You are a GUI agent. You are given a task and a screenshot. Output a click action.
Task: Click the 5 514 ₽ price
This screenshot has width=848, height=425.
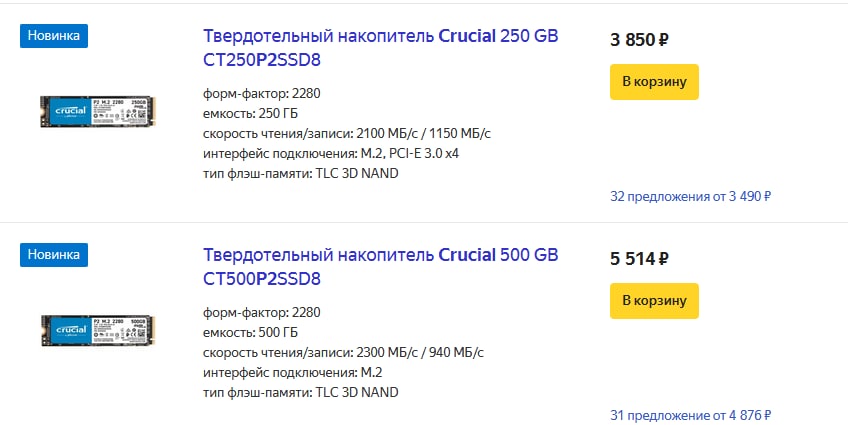click(639, 259)
